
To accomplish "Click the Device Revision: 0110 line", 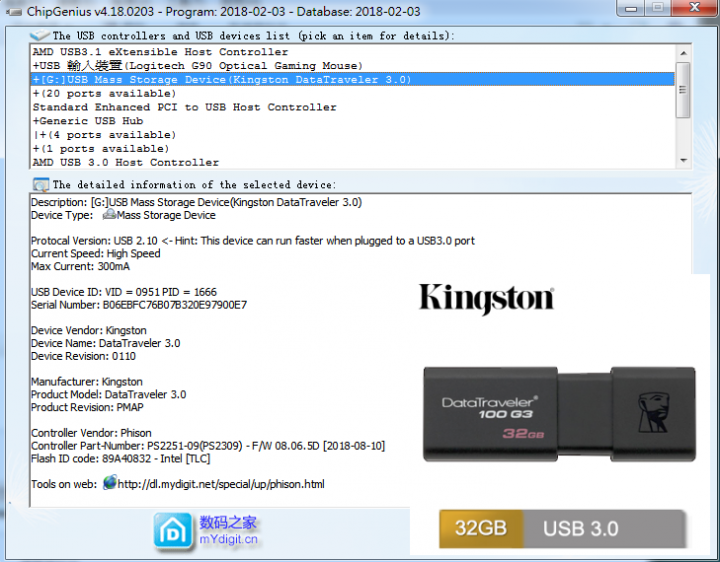I will click(x=83, y=356).
